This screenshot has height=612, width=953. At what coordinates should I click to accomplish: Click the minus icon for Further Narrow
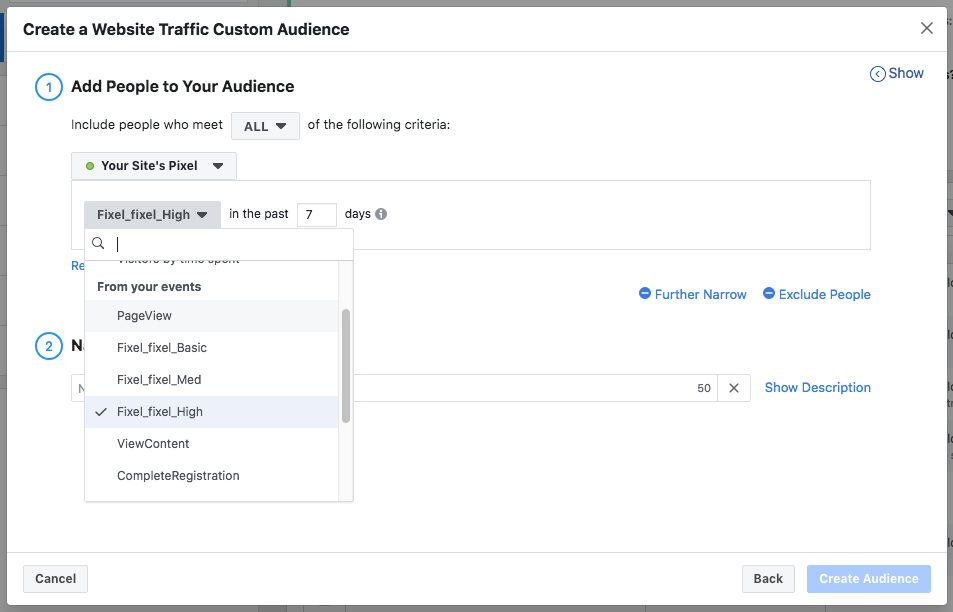[x=645, y=294]
